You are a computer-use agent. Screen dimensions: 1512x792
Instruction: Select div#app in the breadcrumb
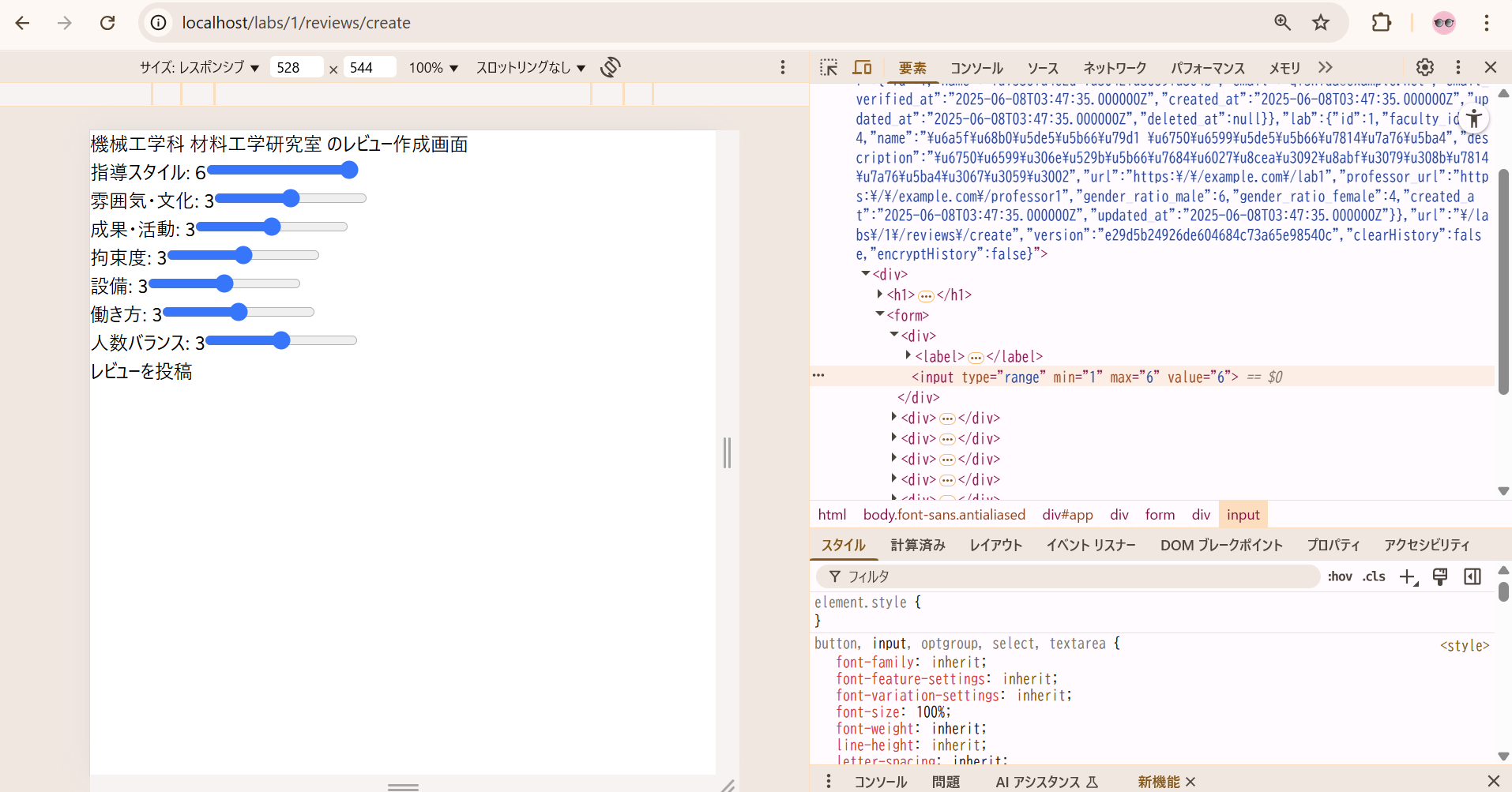(x=1067, y=515)
